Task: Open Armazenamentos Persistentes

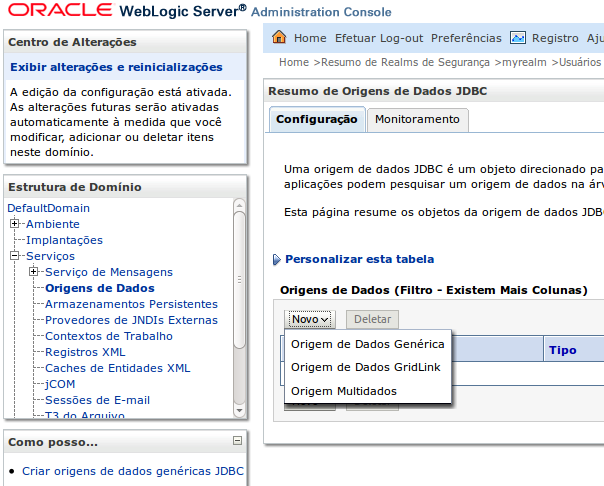Action: click(131, 304)
